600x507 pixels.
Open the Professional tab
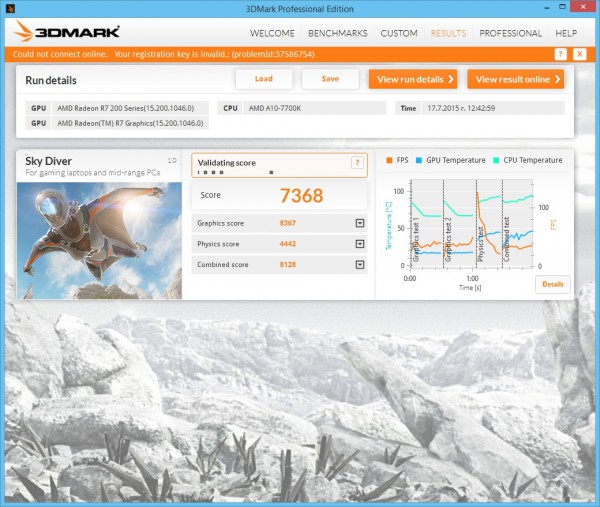pos(510,33)
